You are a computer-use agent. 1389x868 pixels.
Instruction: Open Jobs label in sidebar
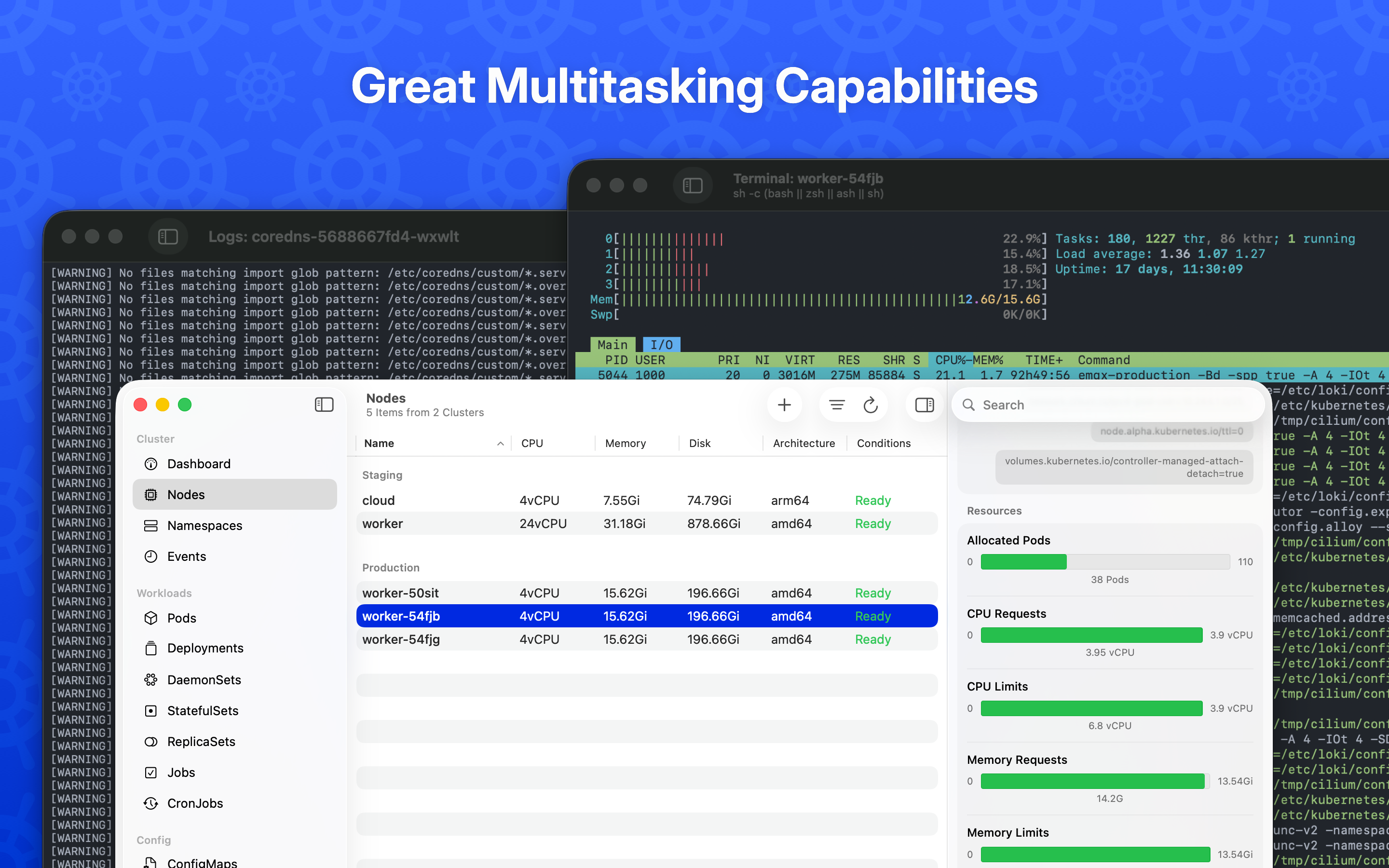coord(181,773)
